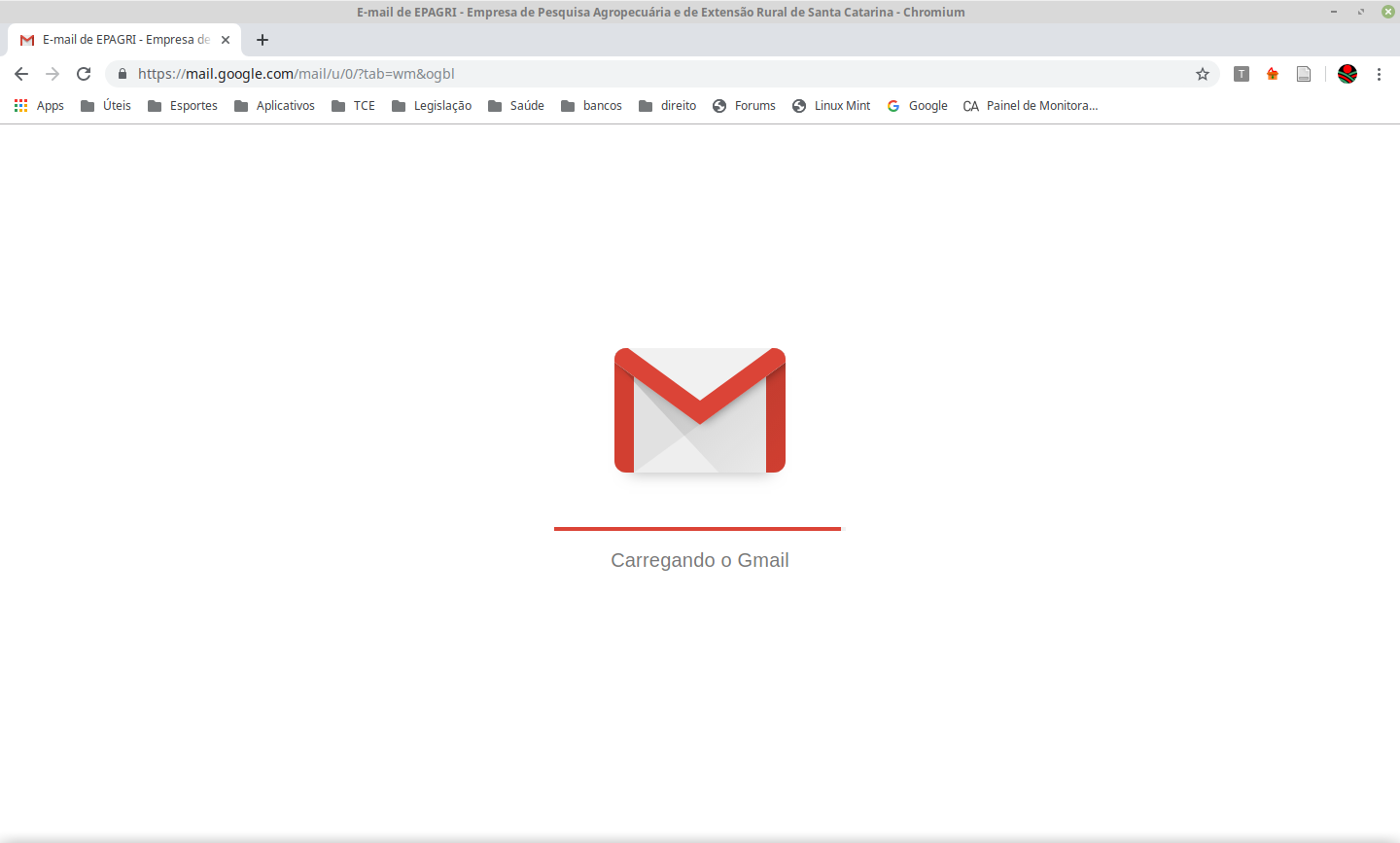The height and width of the screenshot is (843, 1400).
Task: Go back with the back arrow
Action: pyautogui.click(x=21, y=74)
